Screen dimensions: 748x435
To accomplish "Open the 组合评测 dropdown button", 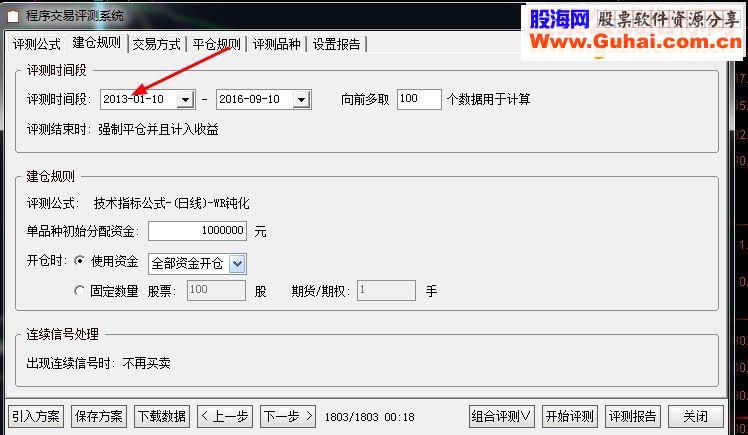I will [x=502, y=416].
